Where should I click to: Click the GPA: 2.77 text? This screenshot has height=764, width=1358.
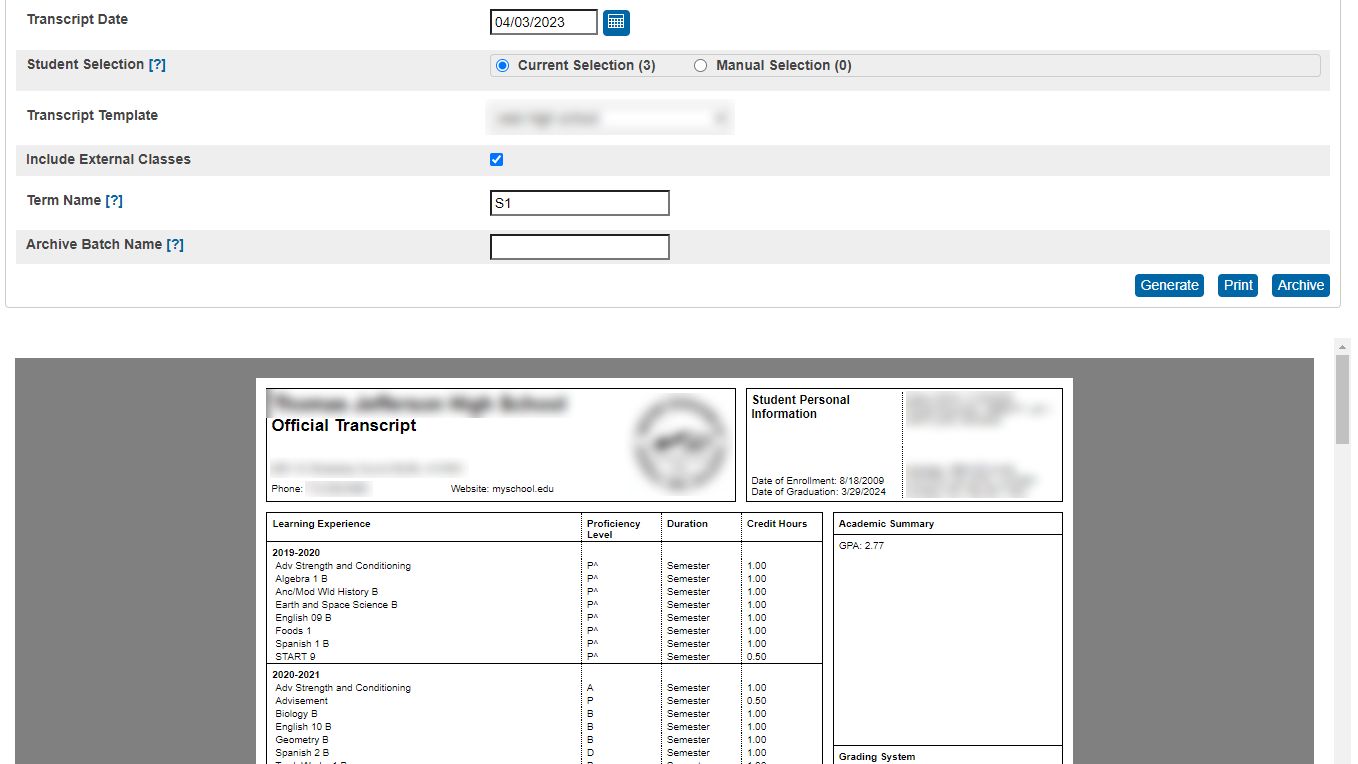861,546
